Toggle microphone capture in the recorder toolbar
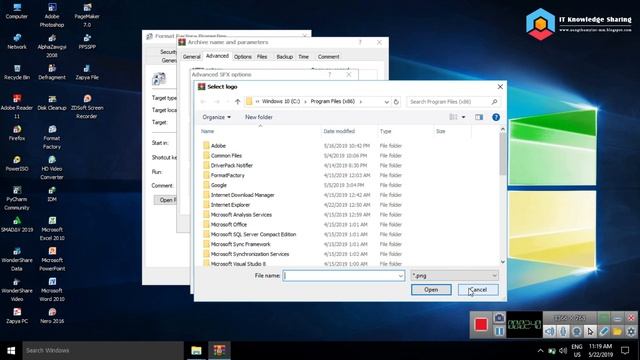The width and height of the screenshot is (640, 360). pos(563,331)
